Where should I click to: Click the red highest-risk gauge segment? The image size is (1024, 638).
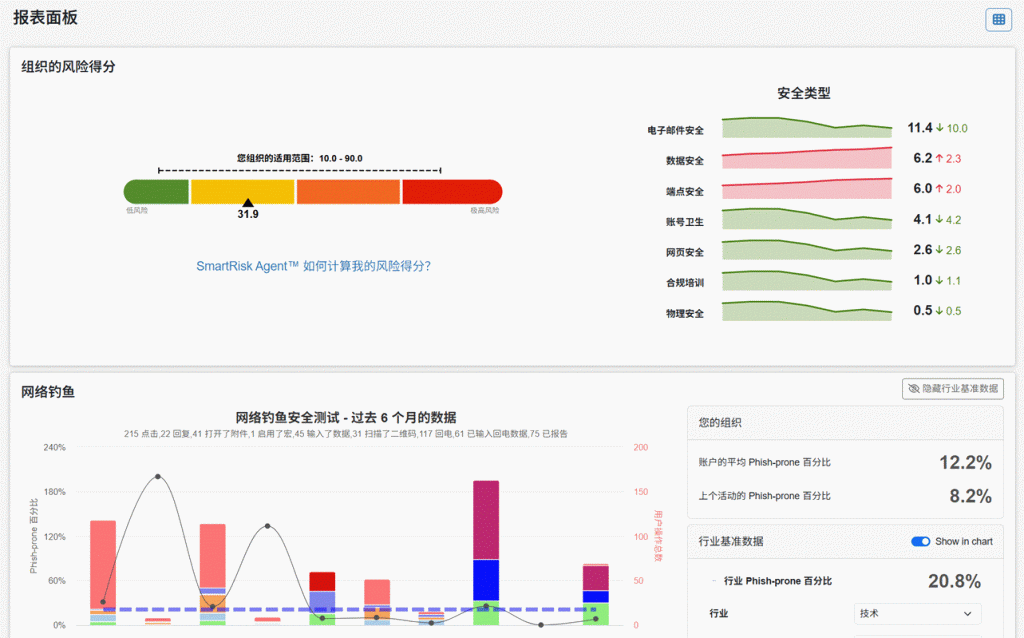pos(451,192)
